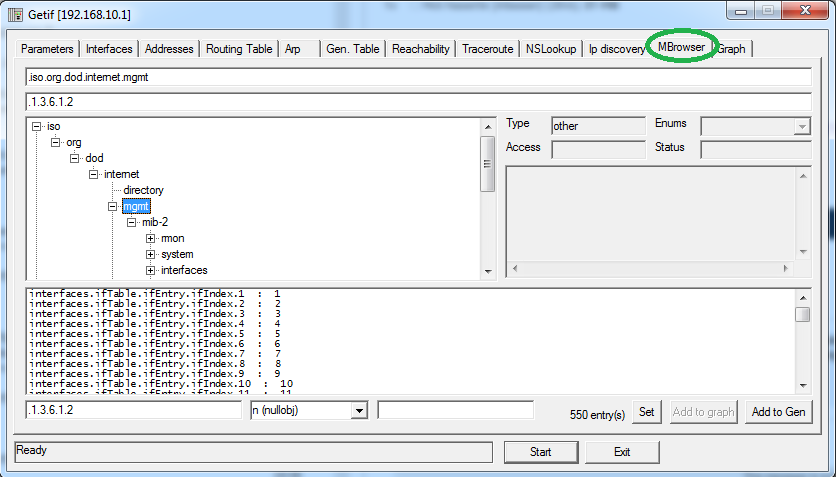Click MIB tree scrollbar up arrow
Viewport: 836px width, 477px height.
pos(488,127)
